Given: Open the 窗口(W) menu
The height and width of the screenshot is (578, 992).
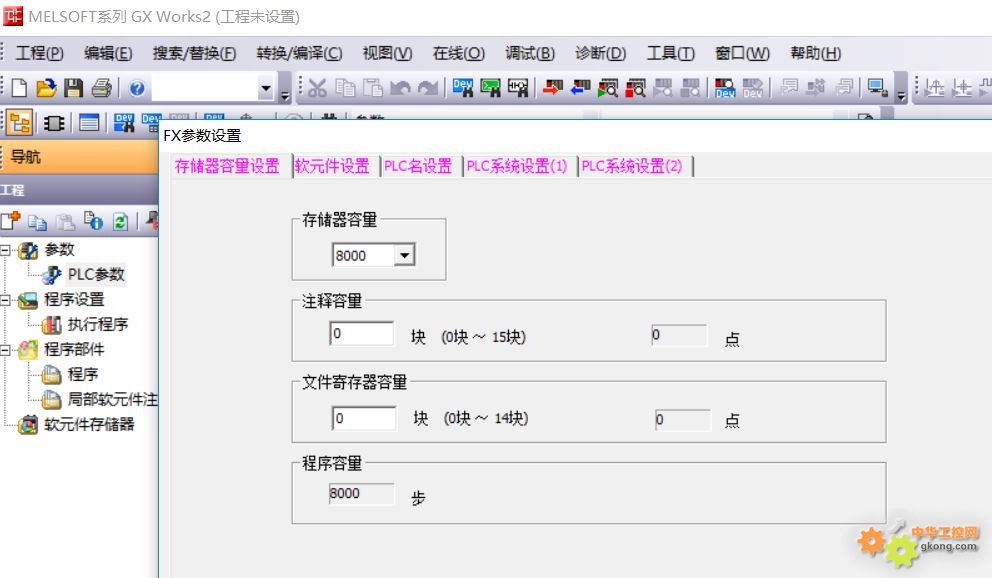Looking at the screenshot, I should pos(743,53).
